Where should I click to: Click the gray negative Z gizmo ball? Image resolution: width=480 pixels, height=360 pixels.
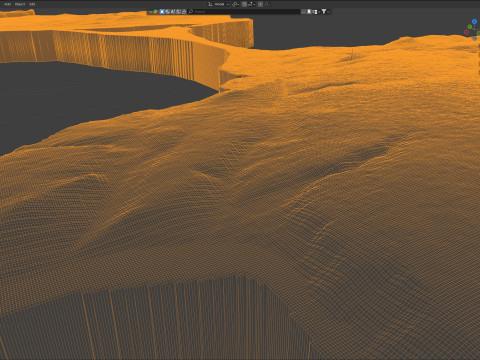(x=475, y=39)
